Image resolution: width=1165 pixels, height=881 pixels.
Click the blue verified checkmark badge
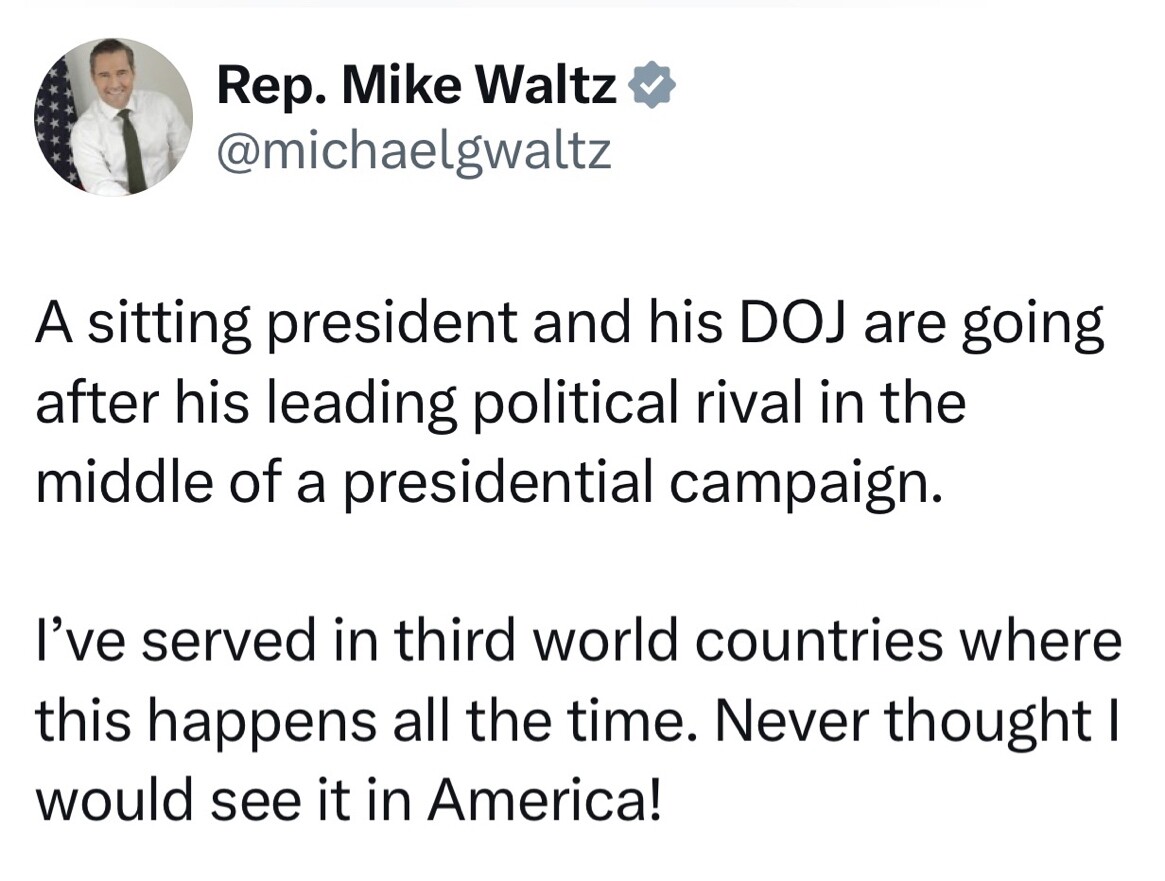point(652,85)
